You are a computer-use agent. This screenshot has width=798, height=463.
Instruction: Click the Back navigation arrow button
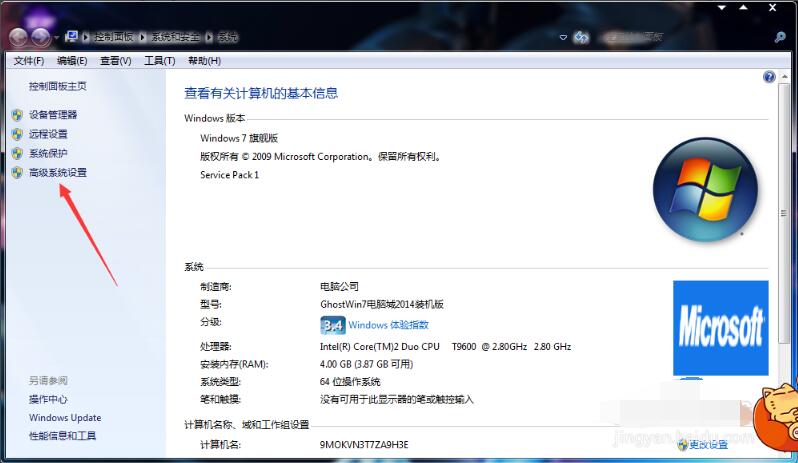18,37
